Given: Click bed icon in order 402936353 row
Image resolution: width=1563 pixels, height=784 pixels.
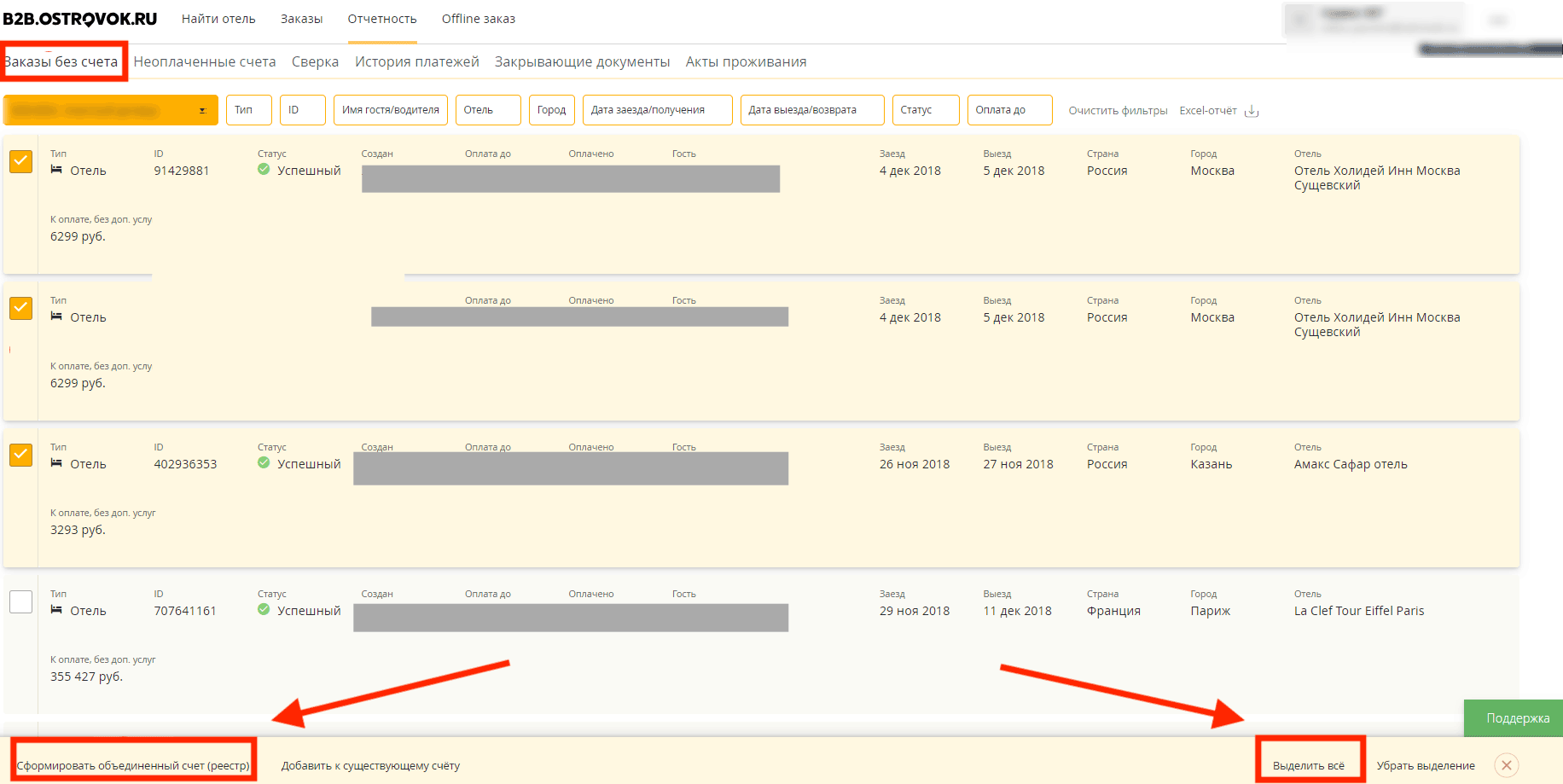Looking at the screenshot, I should [x=56, y=463].
